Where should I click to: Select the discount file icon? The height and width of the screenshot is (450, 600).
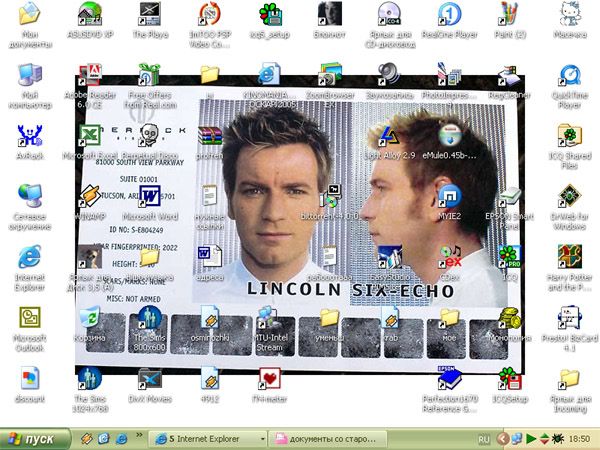pyautogui.click(x=30, y=378)
